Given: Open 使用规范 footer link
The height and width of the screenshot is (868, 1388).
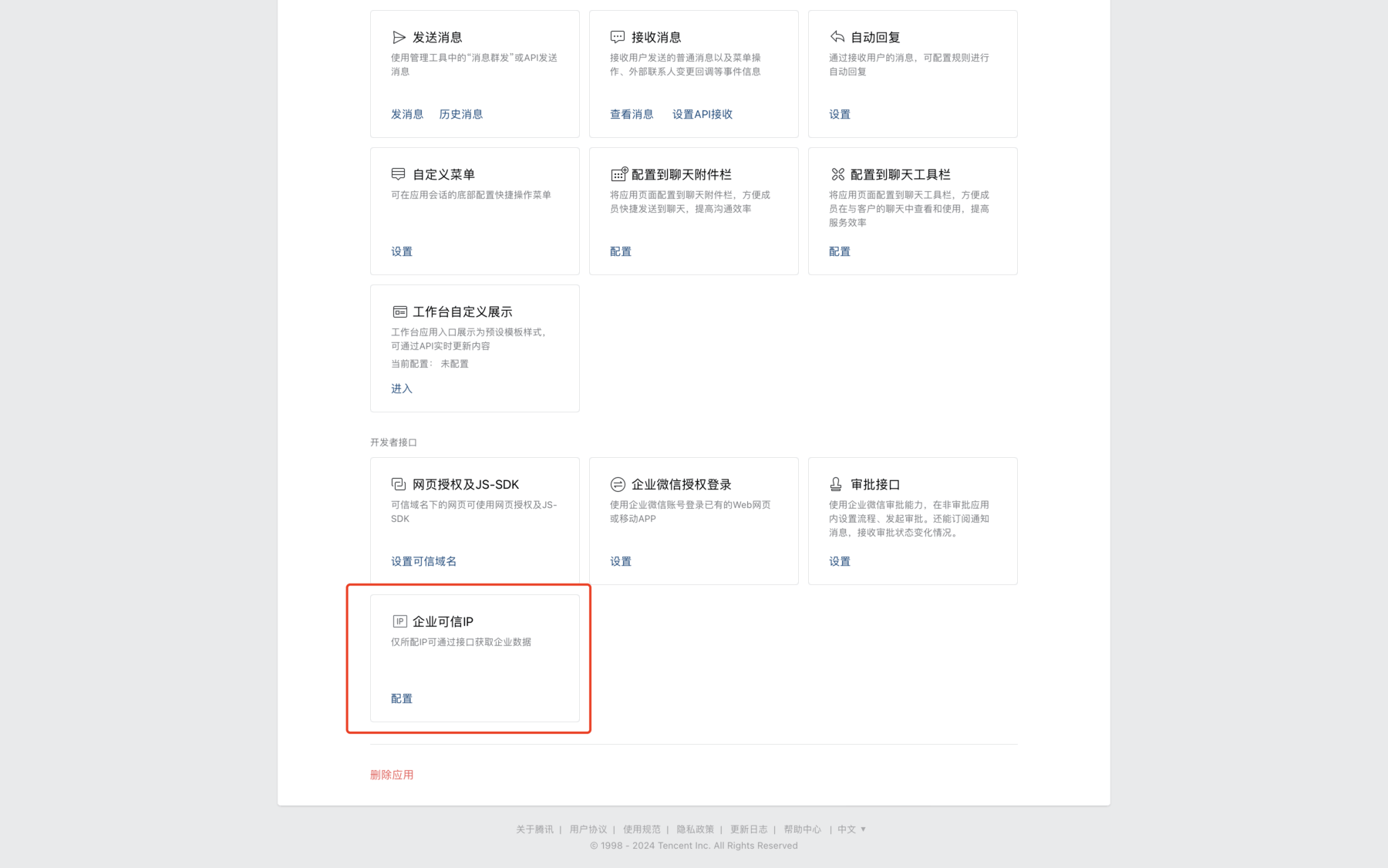Looking at the screenshot, I should [x=642, y=829].
